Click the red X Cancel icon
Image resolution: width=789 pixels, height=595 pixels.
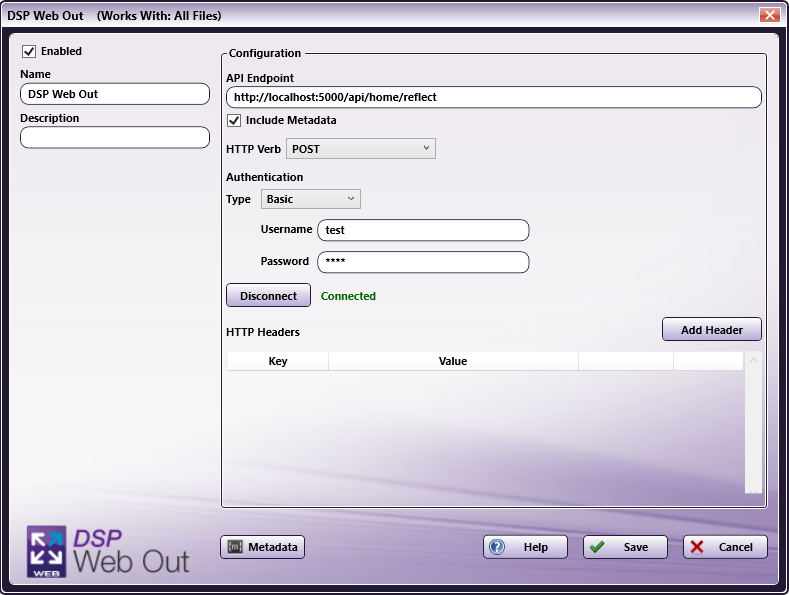pyautogui.click(x=697, y=547)
